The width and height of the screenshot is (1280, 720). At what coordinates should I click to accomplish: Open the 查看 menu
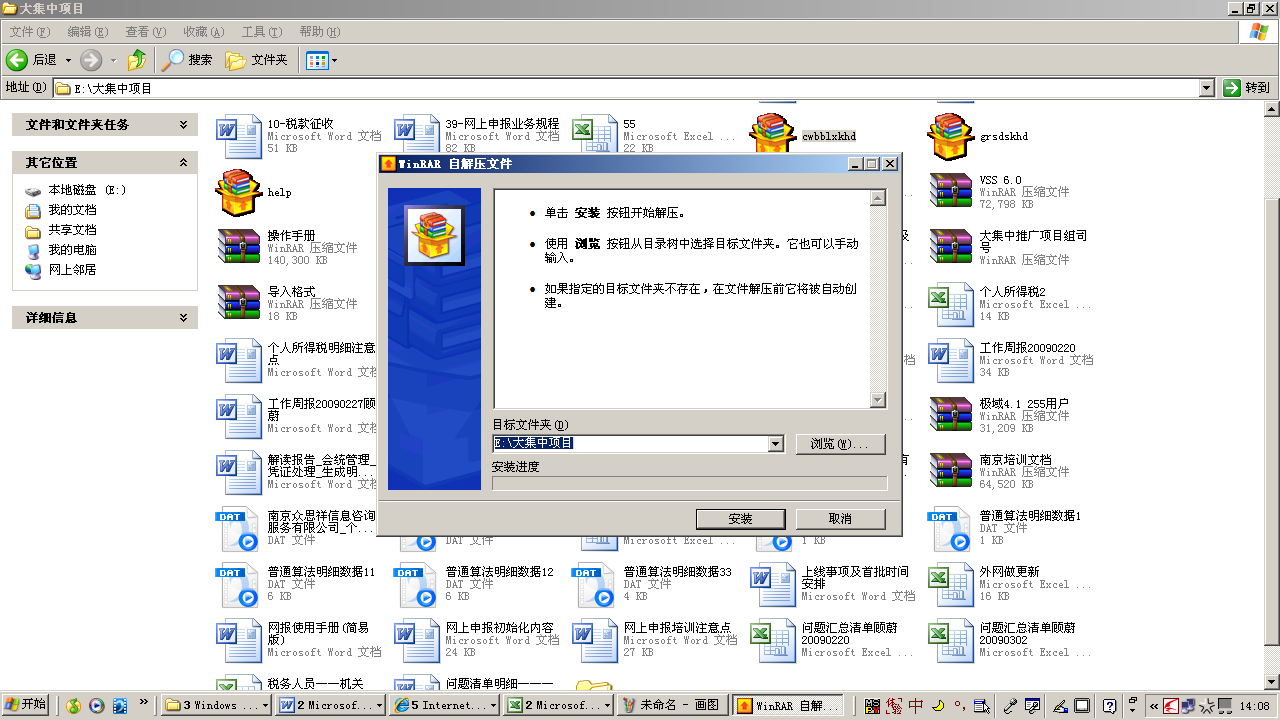tap(145, 32)
